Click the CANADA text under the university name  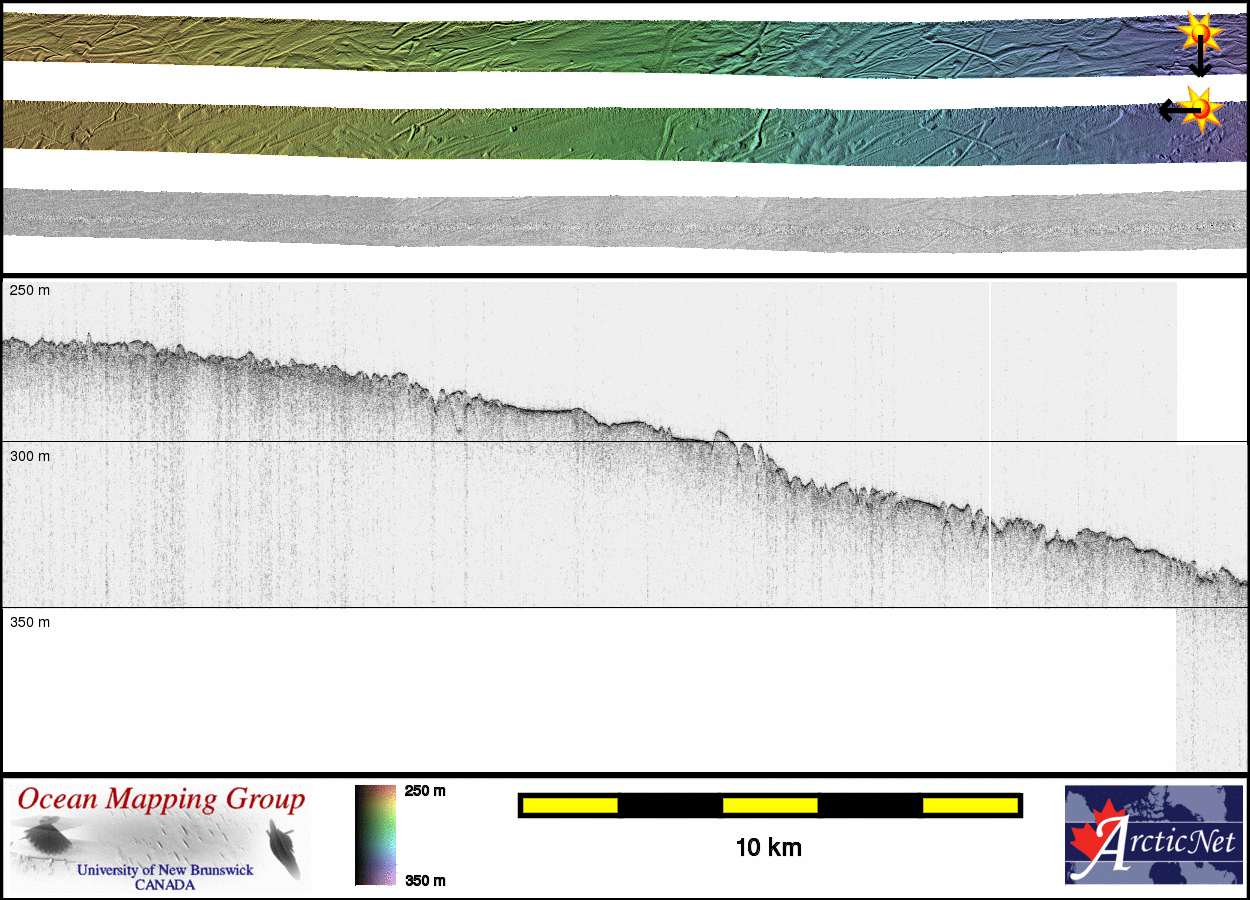pyautogui.click(x=165, y=885)
